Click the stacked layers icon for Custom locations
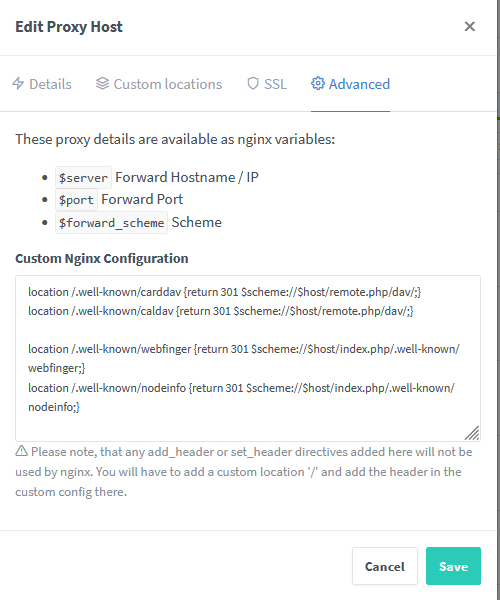The width and height of the screenshot is (500, 600). (102, 83)
